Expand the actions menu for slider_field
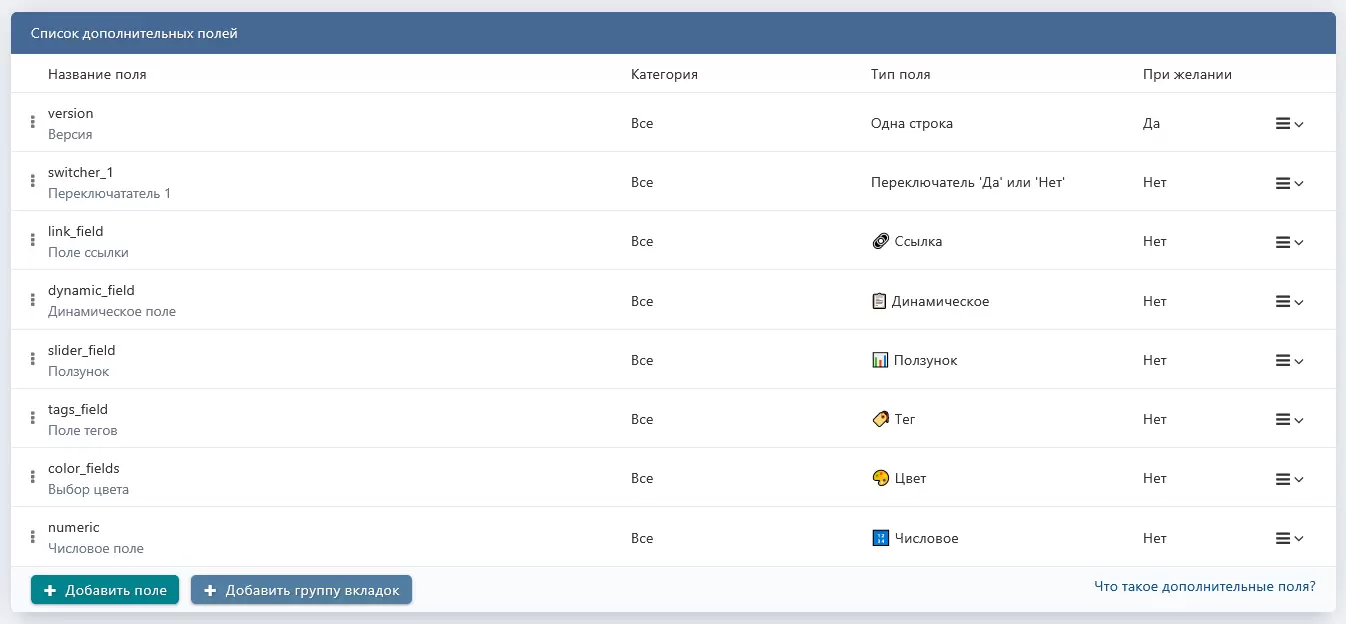The height and width of the screenshot is (624, 1346). (x=1289, y=361)
